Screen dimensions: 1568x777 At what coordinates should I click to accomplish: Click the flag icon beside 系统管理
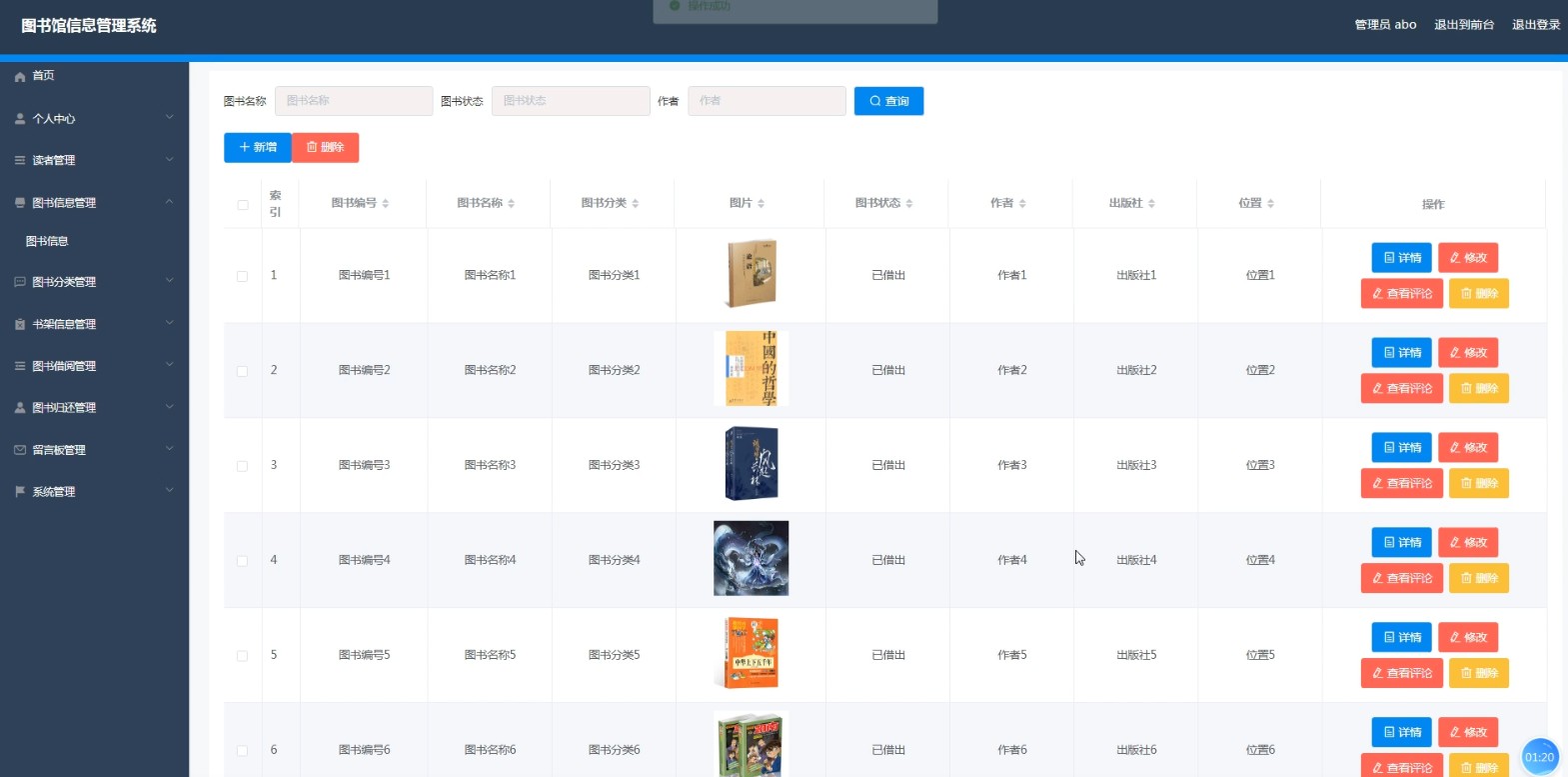tap(20, 492)
